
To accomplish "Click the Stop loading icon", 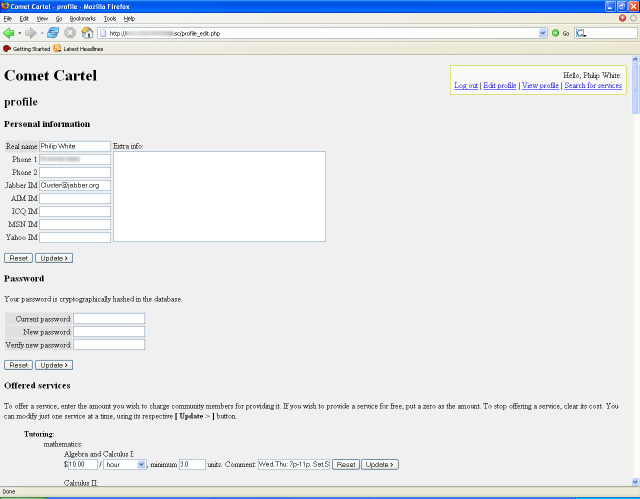I will tap(70, 33).
